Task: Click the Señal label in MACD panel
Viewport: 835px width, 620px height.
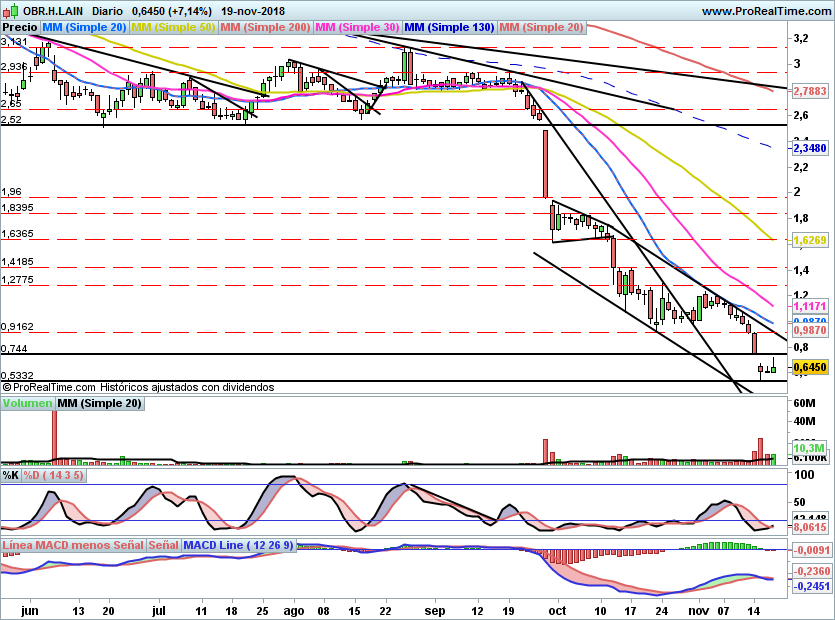Action: click(x=165, y=546)
